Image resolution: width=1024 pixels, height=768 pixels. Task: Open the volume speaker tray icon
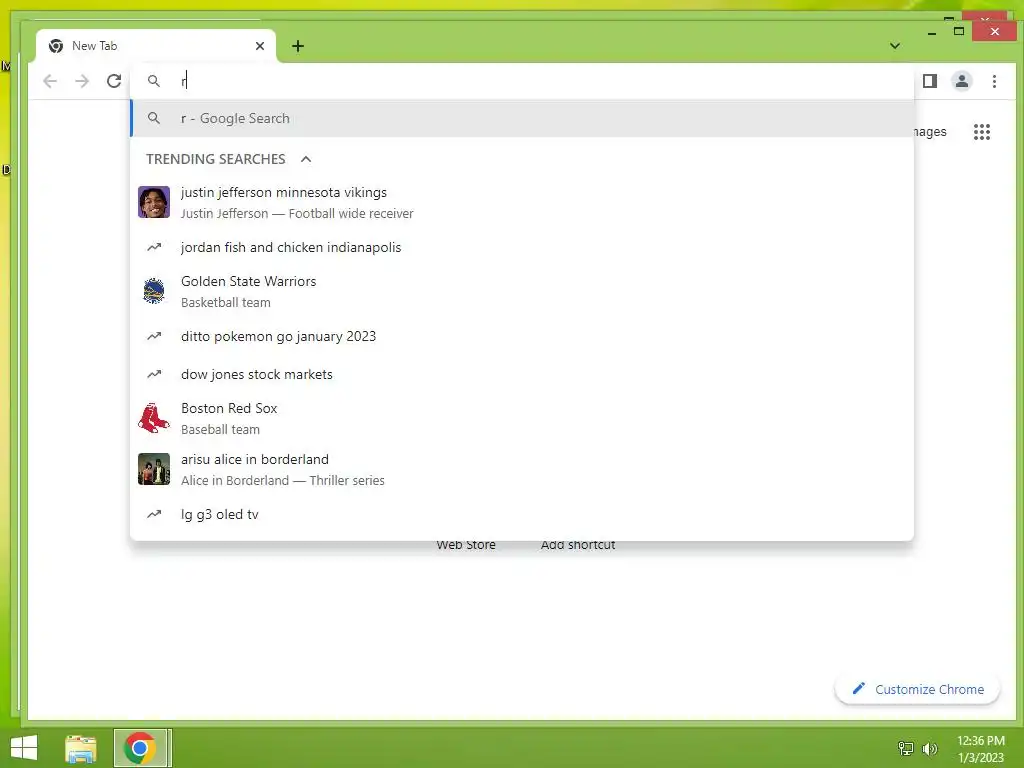coord(929,749)
